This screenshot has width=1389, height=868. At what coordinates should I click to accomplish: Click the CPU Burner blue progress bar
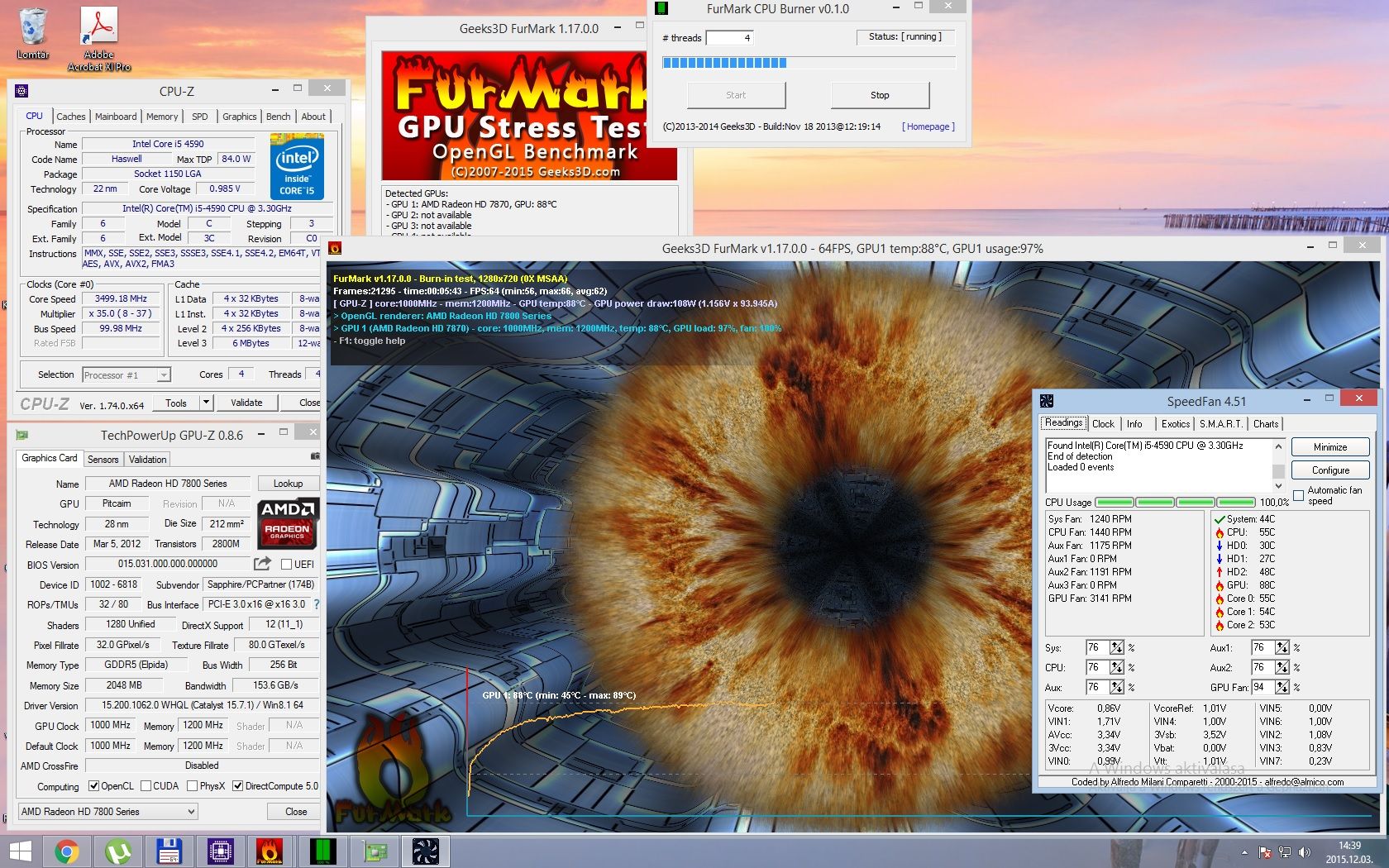pos(809,63)
